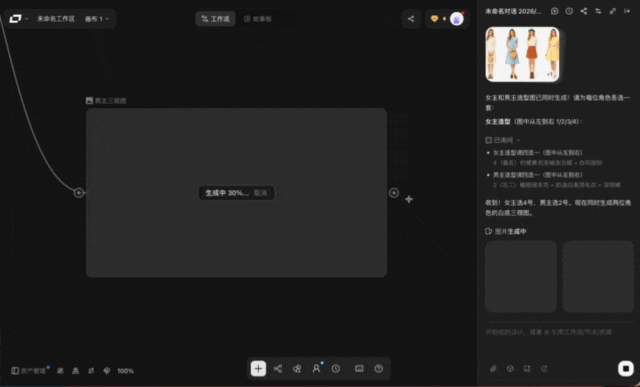Click the 未命名工作区 workspace name
Screen dimensions: 640x387
point(56,19)
